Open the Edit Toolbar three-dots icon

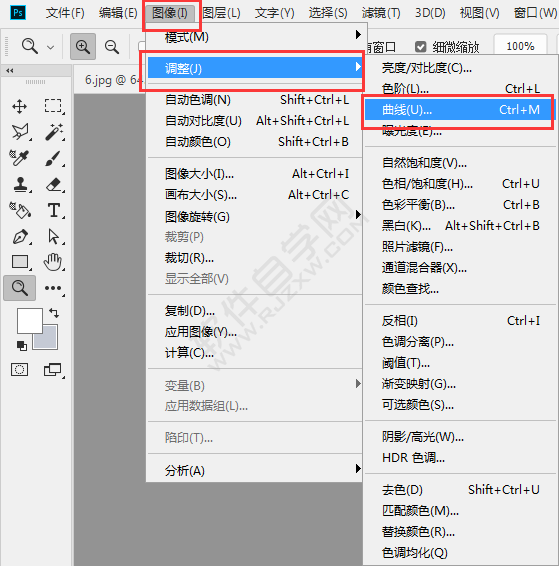point(53,288)
